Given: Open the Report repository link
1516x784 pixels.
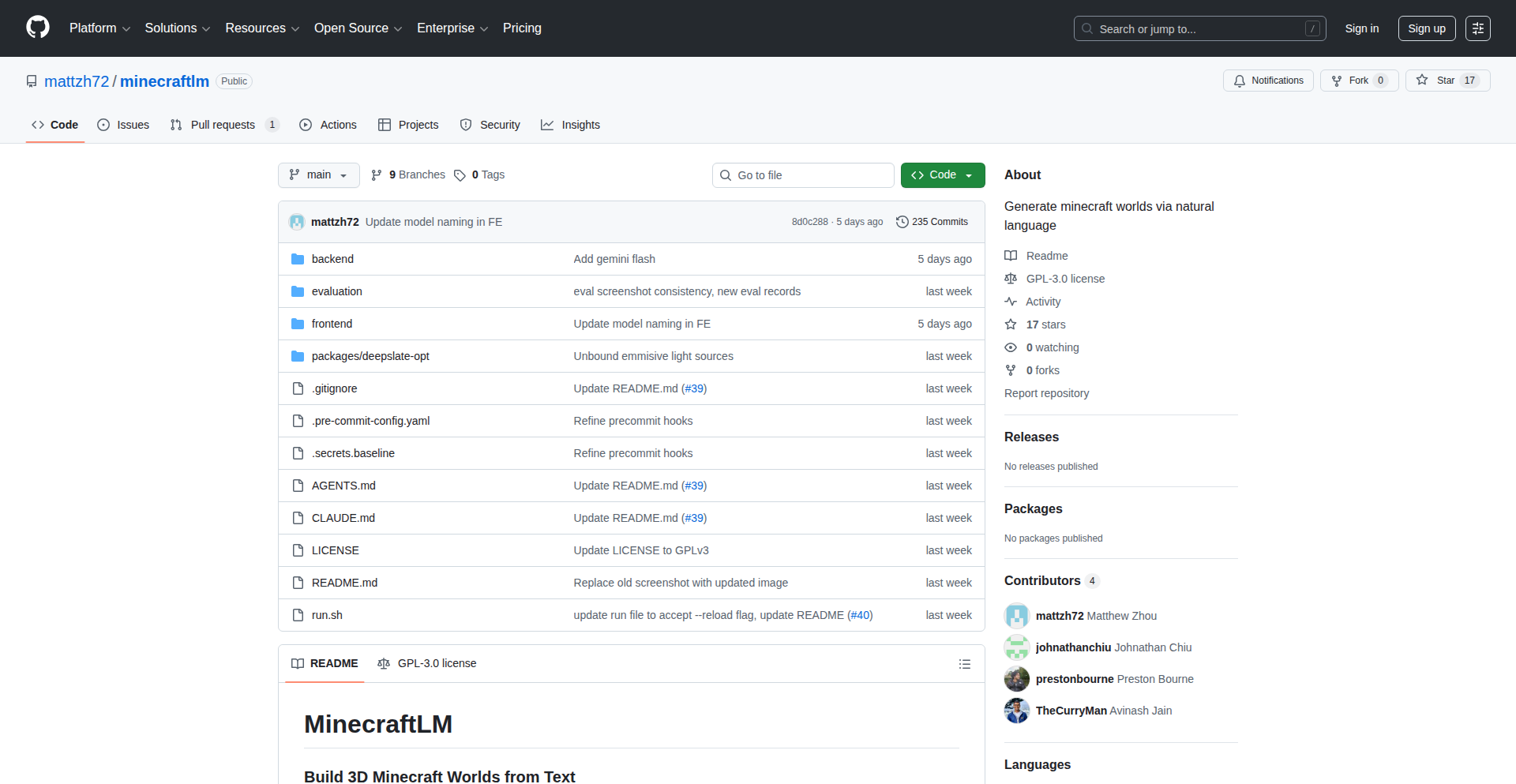Looking at the screenshot, I should pos(1046,393).
